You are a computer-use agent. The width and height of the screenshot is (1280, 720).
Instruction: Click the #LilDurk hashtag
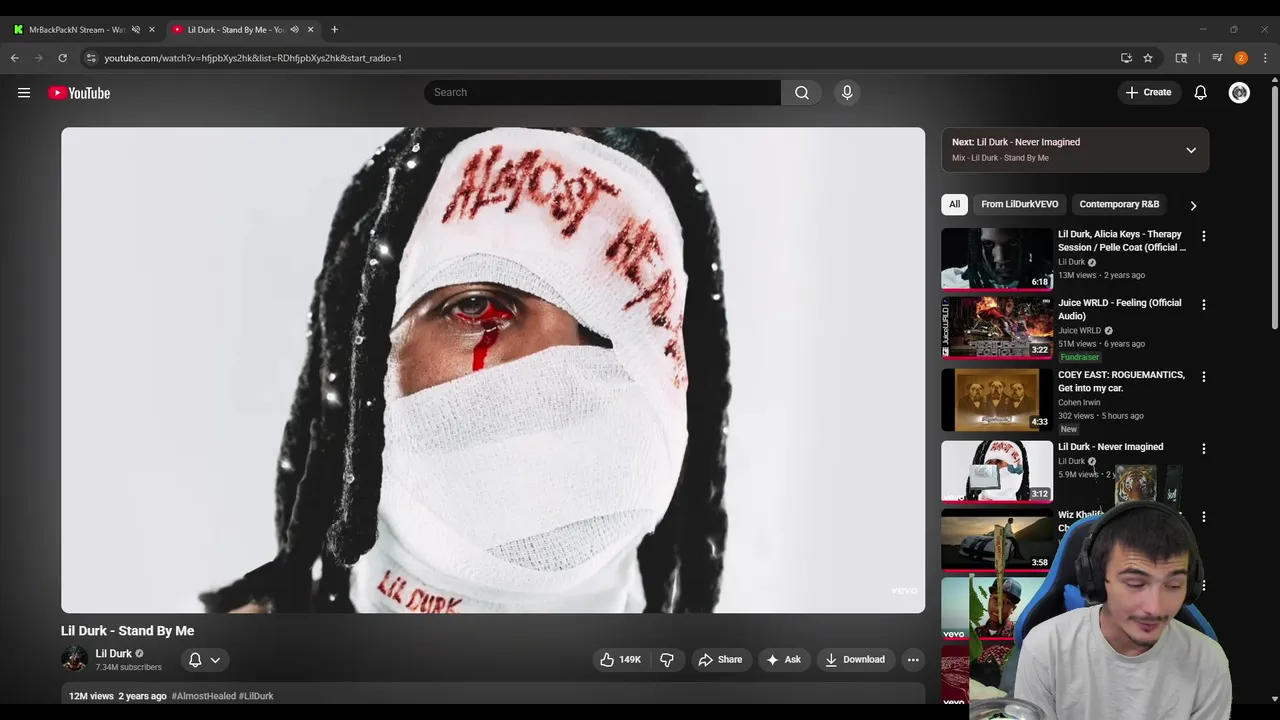pyautogui.click(x=257, y=696)
